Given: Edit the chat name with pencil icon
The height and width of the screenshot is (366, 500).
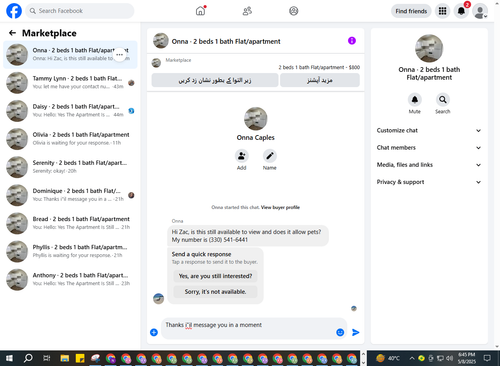Looking at the screenshot, I should click(269, 156).
